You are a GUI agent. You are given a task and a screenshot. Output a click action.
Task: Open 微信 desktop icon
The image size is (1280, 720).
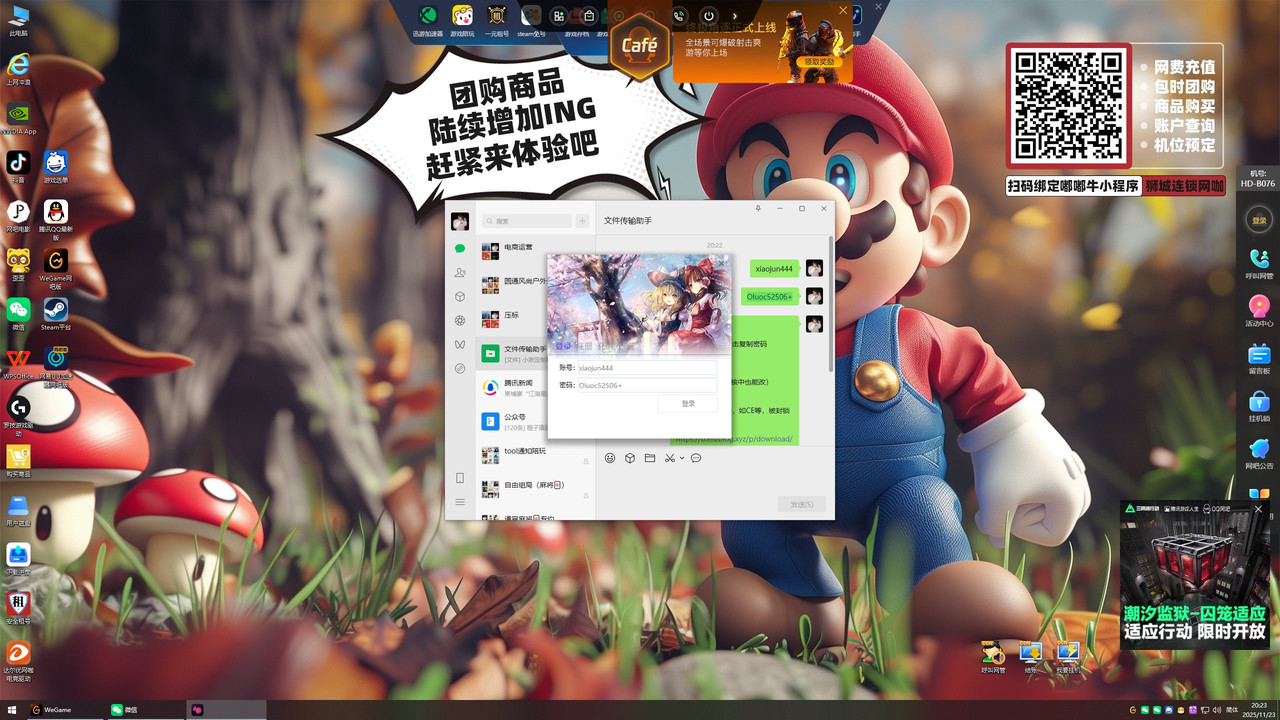[x=18, y=314]
